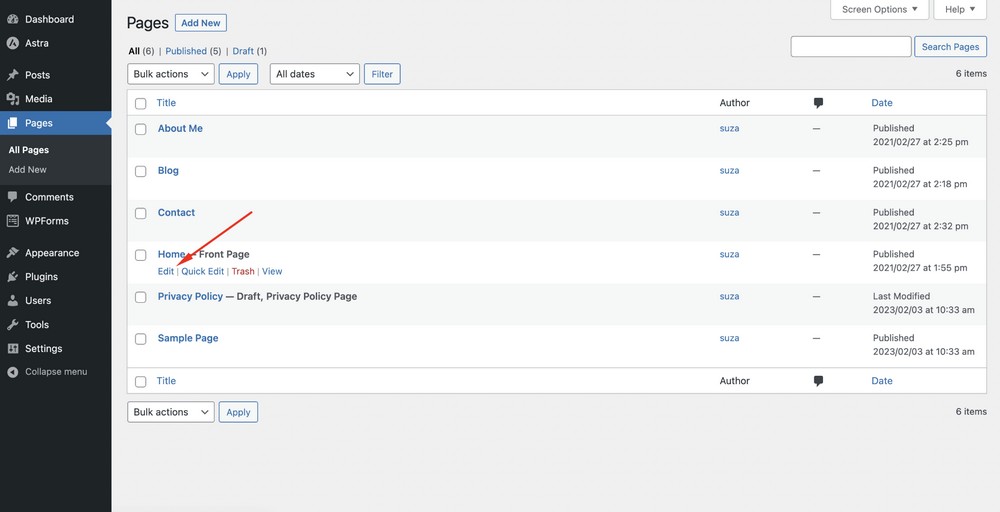
Task: Open the Sample Page title link
Action: coord(188,339)
